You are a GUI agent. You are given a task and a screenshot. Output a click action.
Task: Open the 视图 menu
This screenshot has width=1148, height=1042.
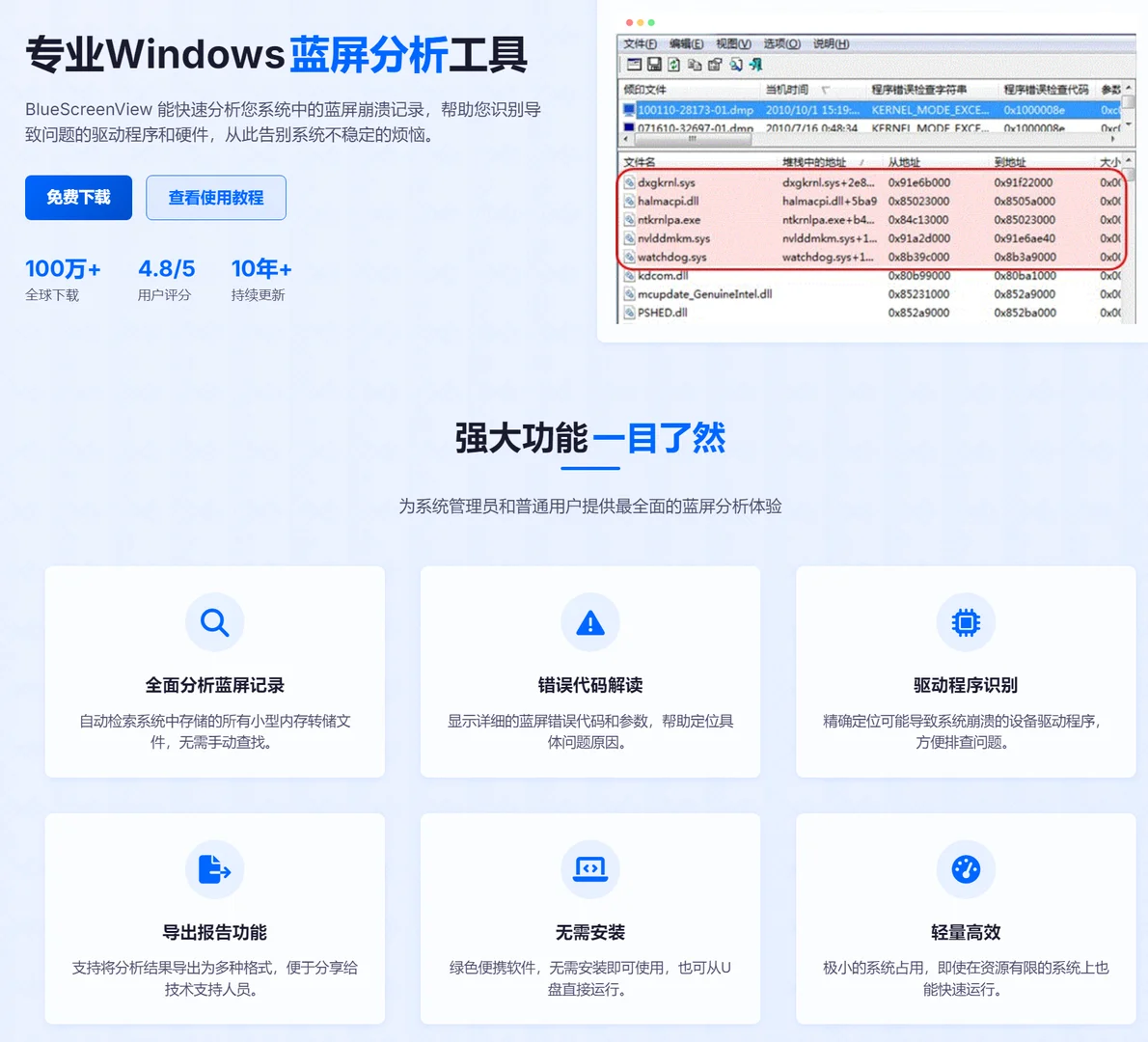point(732,43)
